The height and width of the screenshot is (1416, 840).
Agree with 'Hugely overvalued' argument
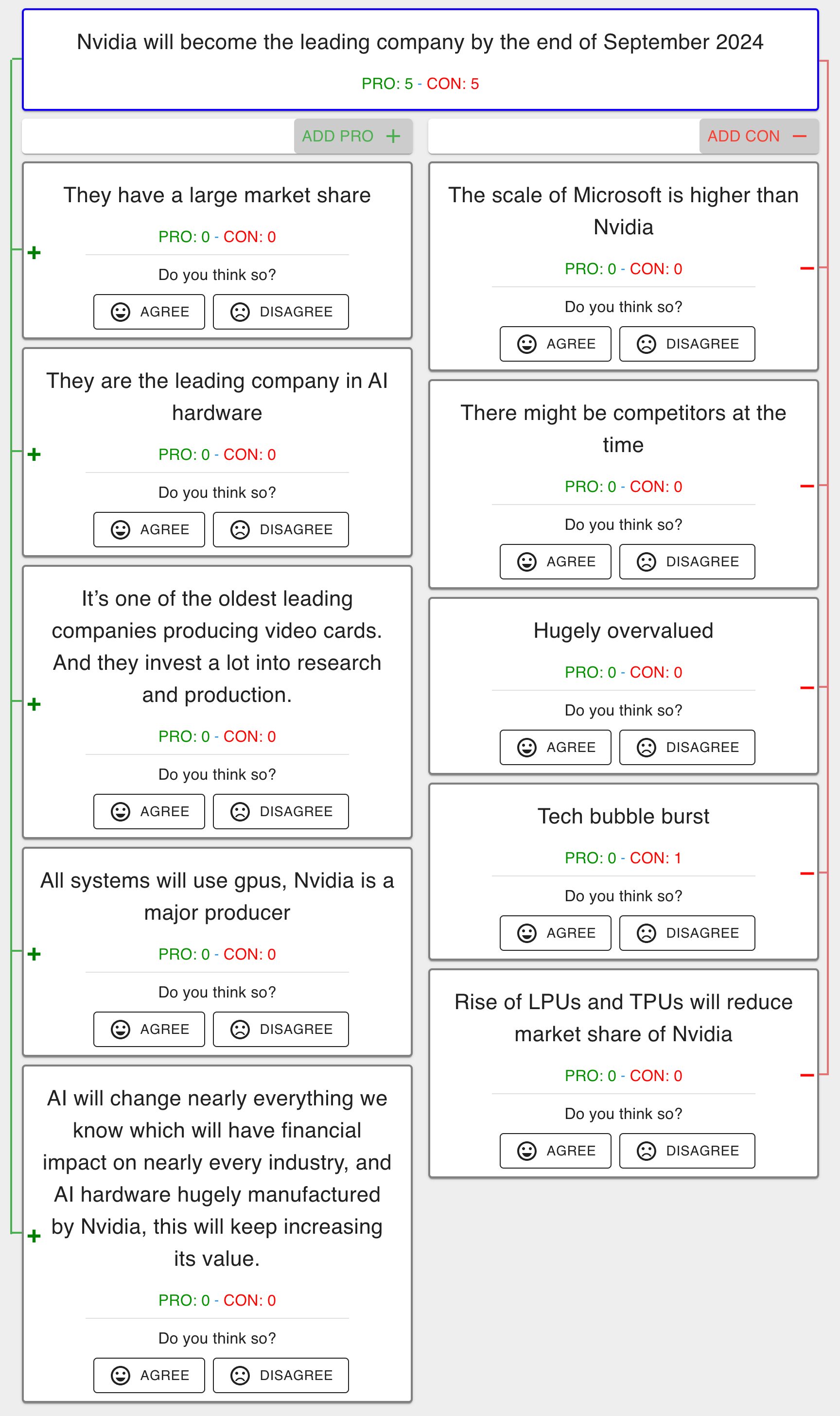[555, 748]
